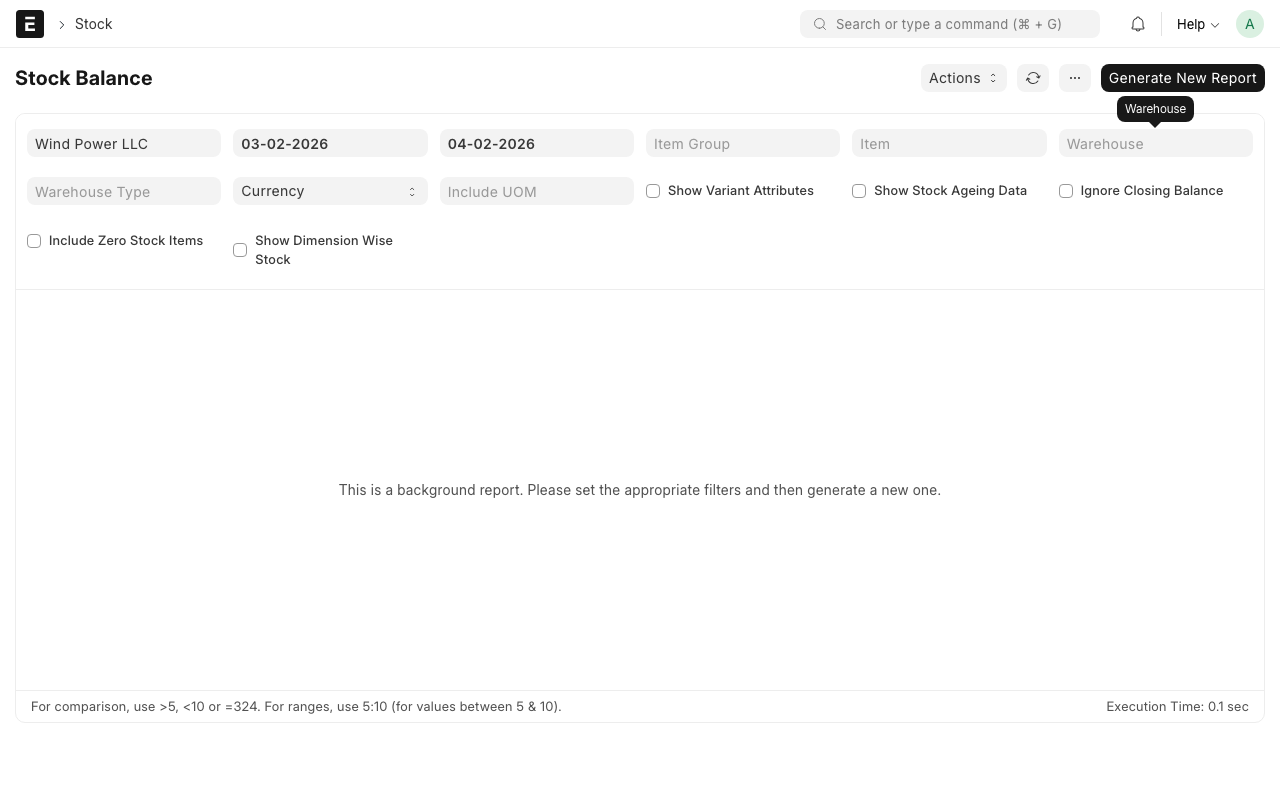The image size is (1280, 800).
Task: Tick Show Dimension Wise Stock checkbox
Action: coord(240,250)
